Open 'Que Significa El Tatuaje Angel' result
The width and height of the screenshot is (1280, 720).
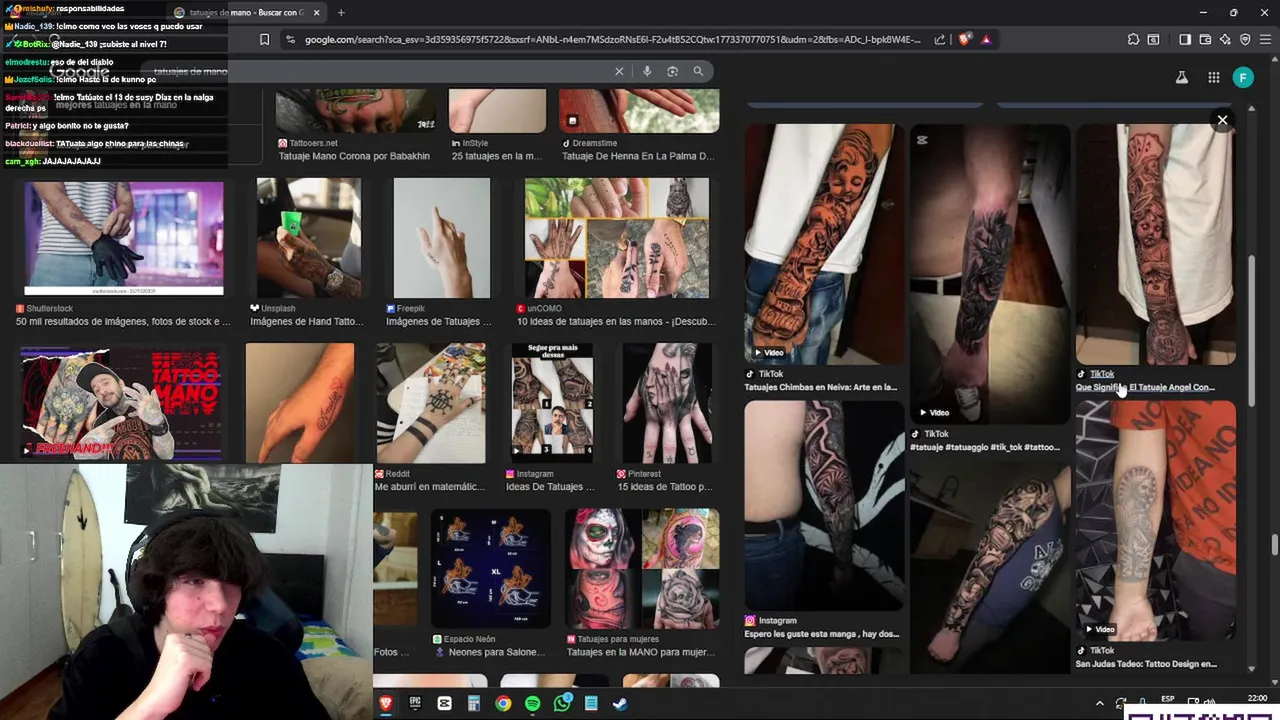[1145, 387]
